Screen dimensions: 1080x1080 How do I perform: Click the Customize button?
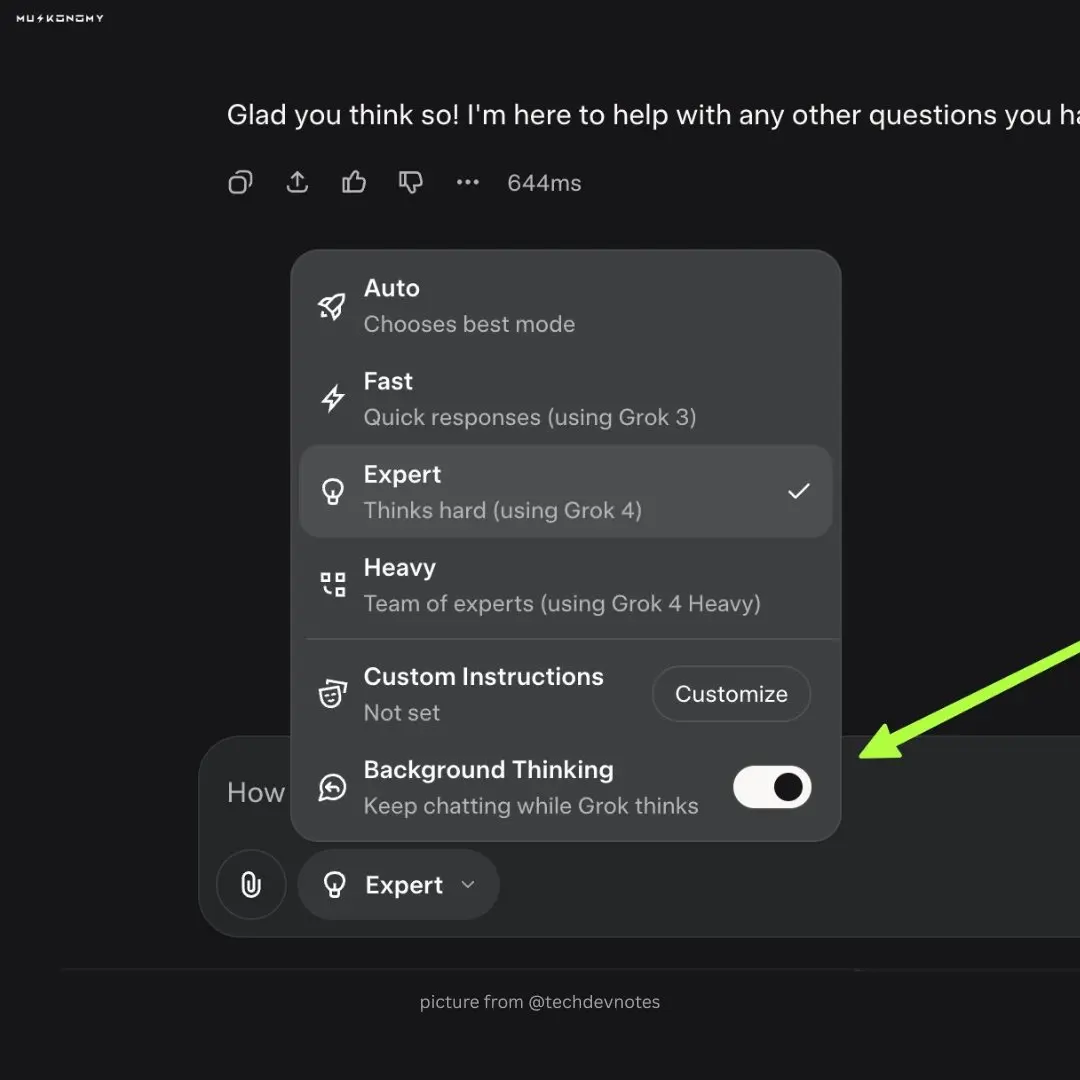(x=731, y=694)
